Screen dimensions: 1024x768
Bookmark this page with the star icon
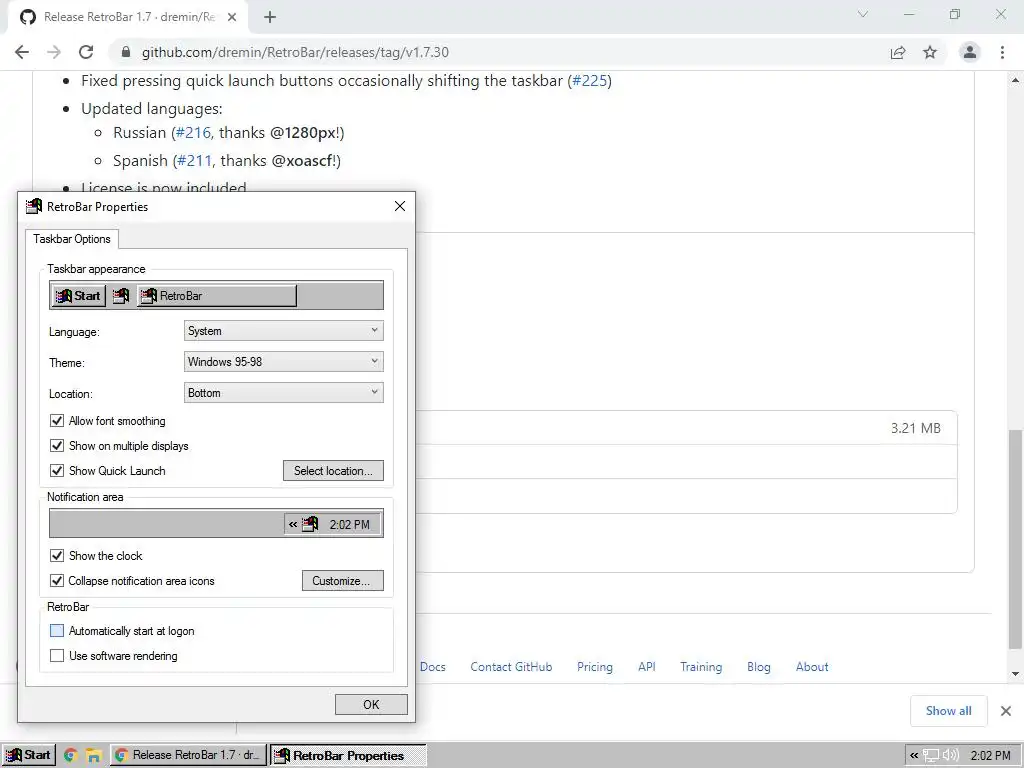click(930, 52)
